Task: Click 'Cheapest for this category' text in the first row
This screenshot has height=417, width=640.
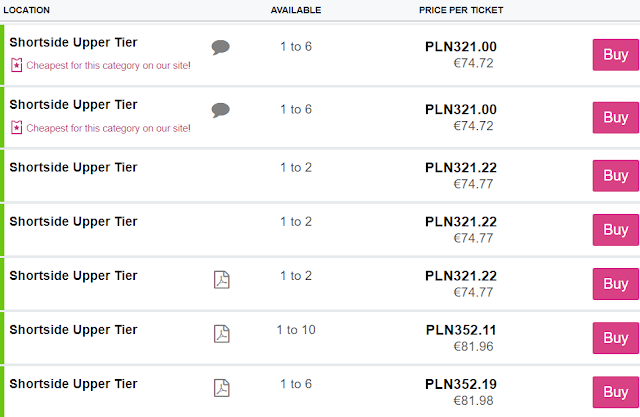Action: pyautogui.click(x=108, y=65)
